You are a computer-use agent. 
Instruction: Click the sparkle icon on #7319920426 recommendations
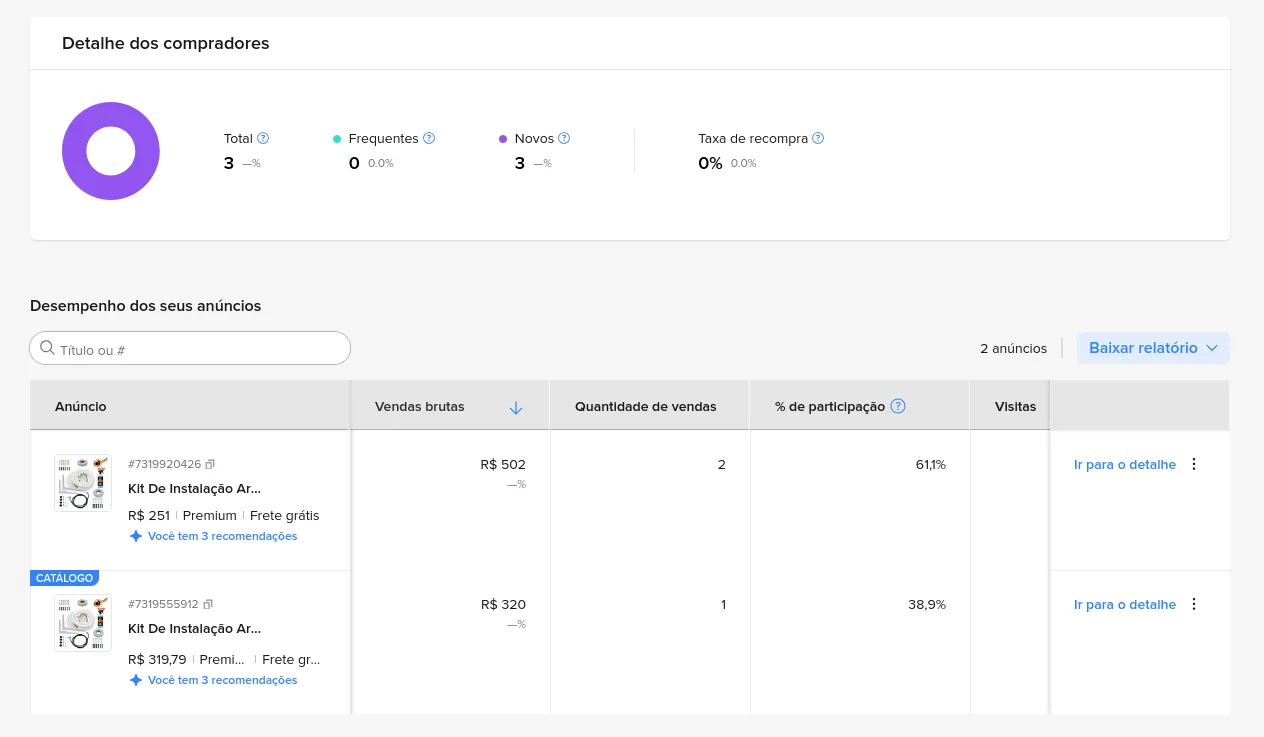coord(136,536)
